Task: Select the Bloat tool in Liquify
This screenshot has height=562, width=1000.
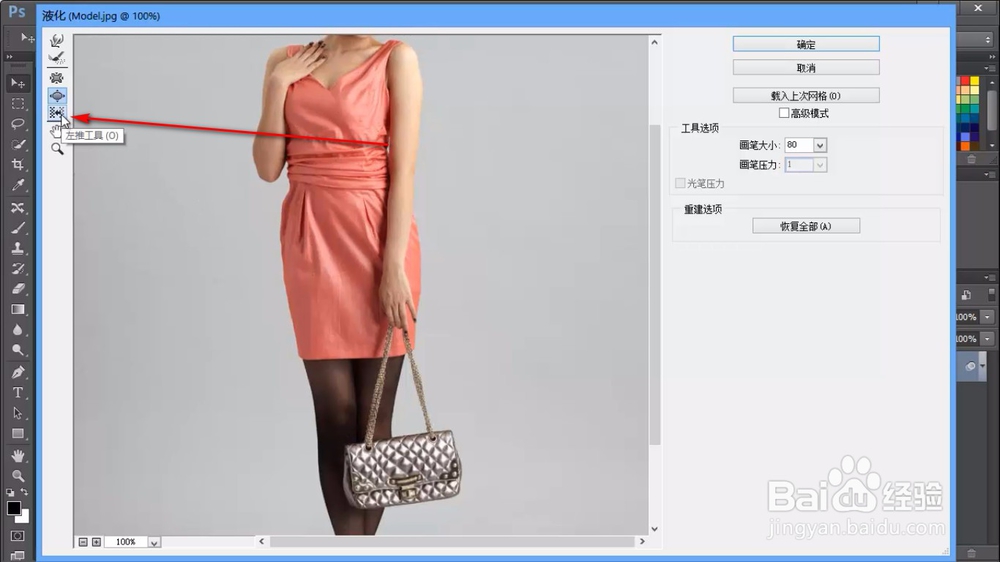Action: [x=57, y=96]
